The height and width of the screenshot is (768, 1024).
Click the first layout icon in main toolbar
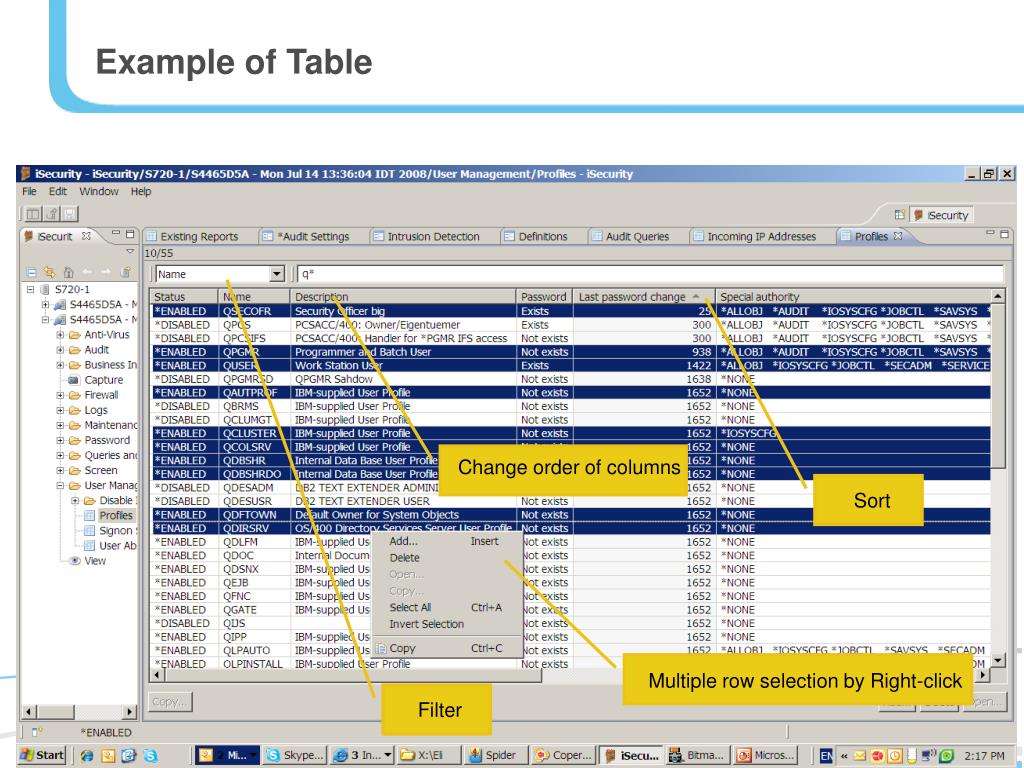tap(33, 214)
